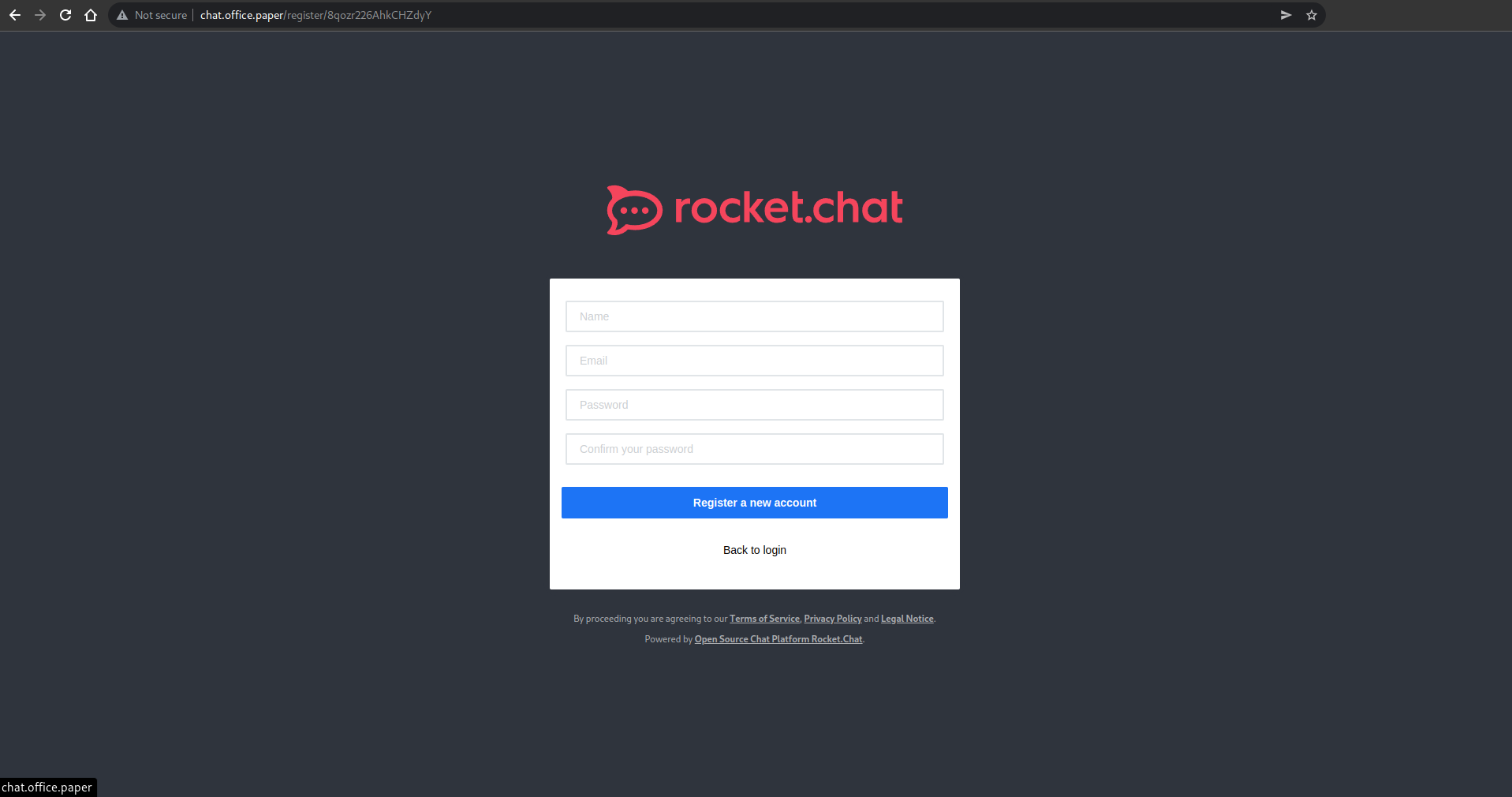
Task: Open the Terms of Service link
Action: 764,619
